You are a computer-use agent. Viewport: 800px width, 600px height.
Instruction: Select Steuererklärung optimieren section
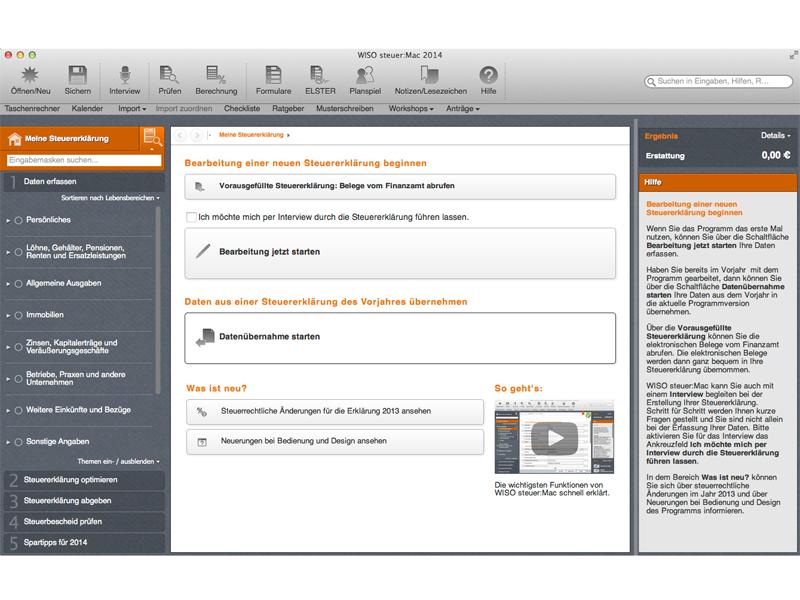[84, 480]
